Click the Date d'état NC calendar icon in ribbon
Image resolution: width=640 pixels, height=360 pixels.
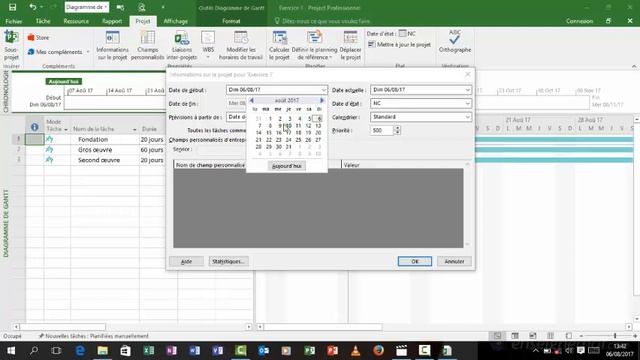point(402,33)
